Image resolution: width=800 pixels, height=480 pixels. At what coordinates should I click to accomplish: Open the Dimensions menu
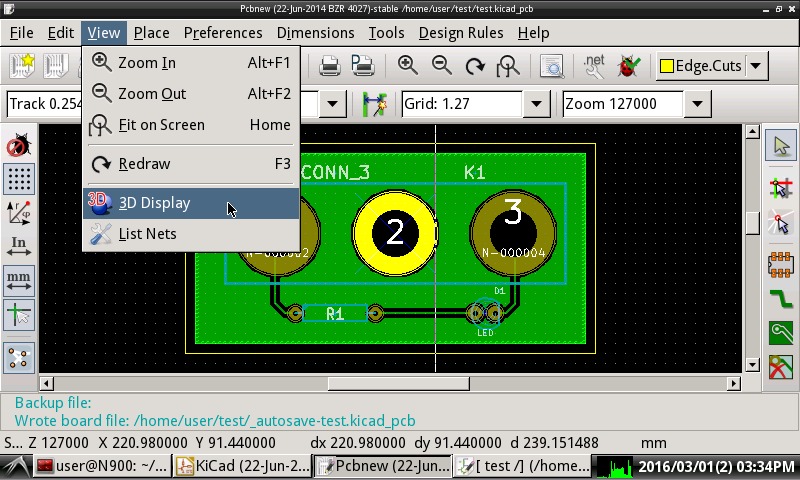[315, 33]
